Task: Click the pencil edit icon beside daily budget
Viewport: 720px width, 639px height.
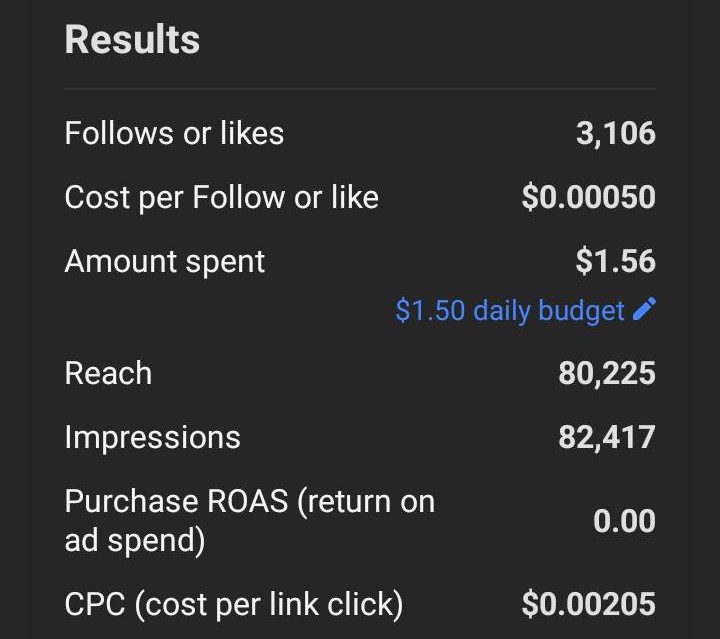Action: [x=645, y=310]
